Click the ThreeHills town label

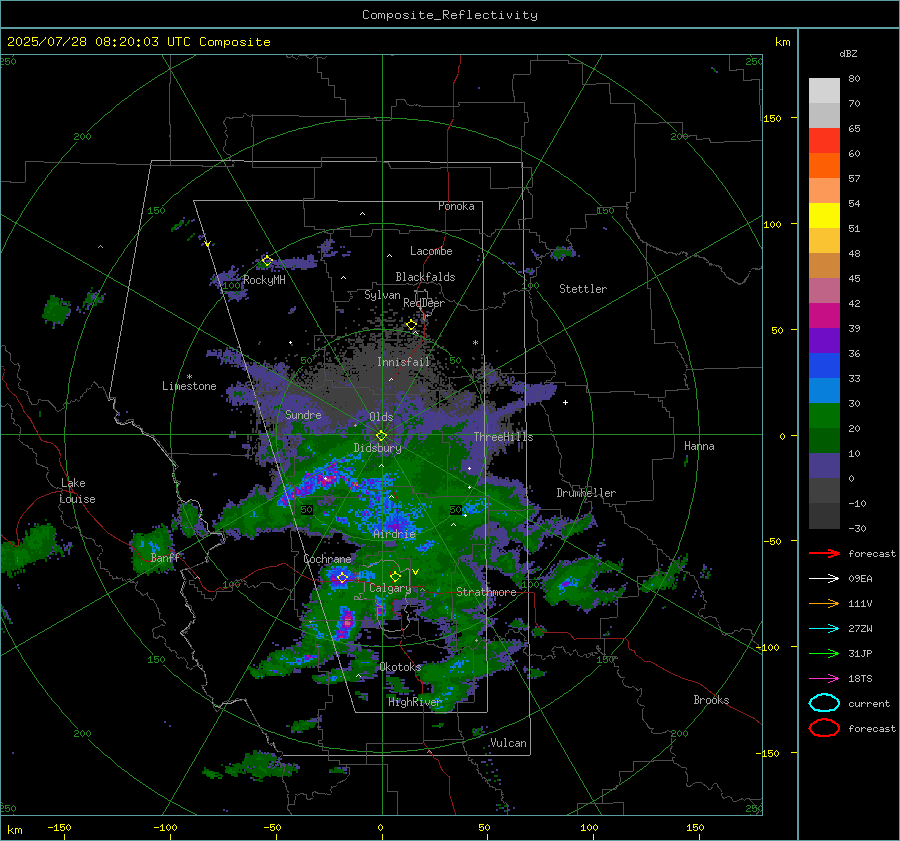pyautogui.click(x=503, y=437)
